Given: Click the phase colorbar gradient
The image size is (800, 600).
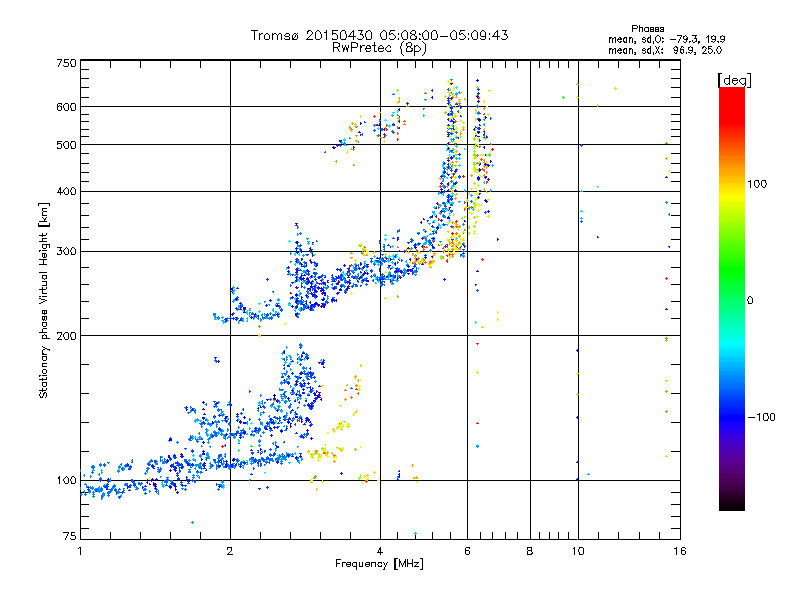Looking at the screenshot, I should [732, 298].
